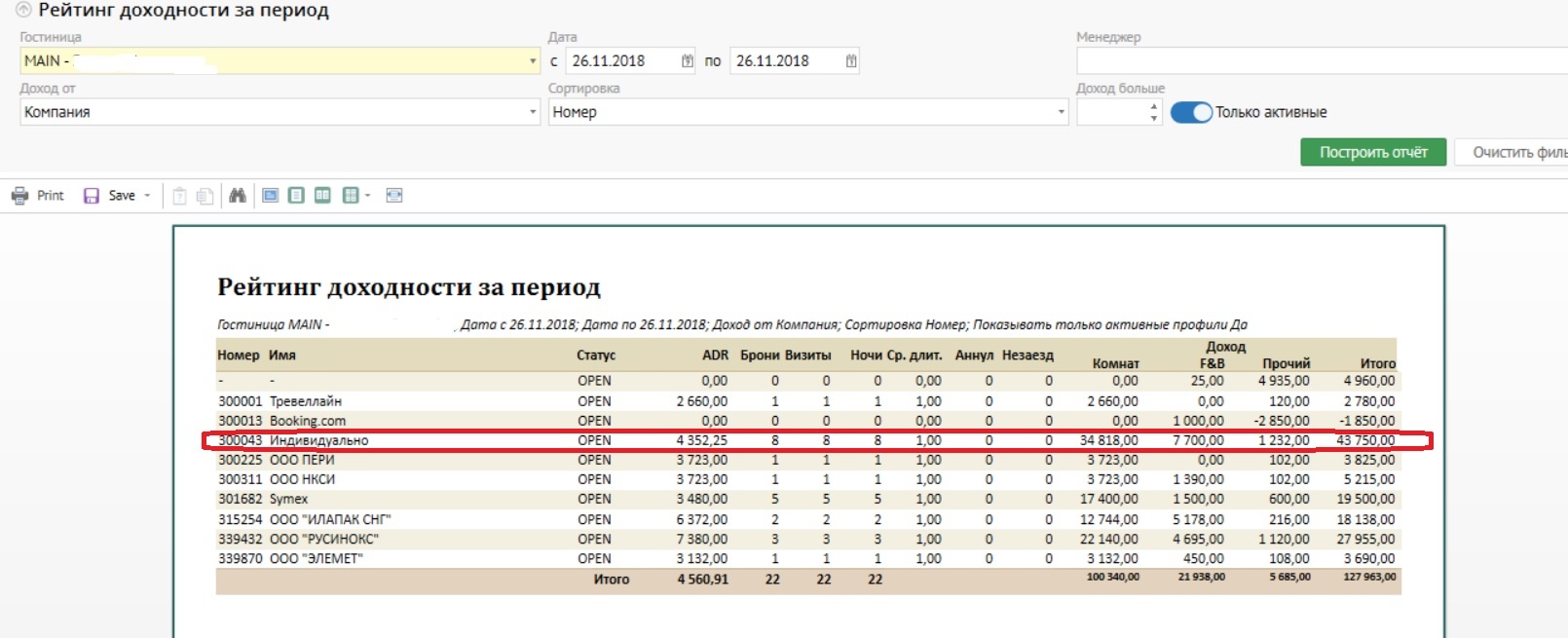Viewport: 1568px width, 638px height.
Task: Select the two-page view icon
Action: coord(322,196)
